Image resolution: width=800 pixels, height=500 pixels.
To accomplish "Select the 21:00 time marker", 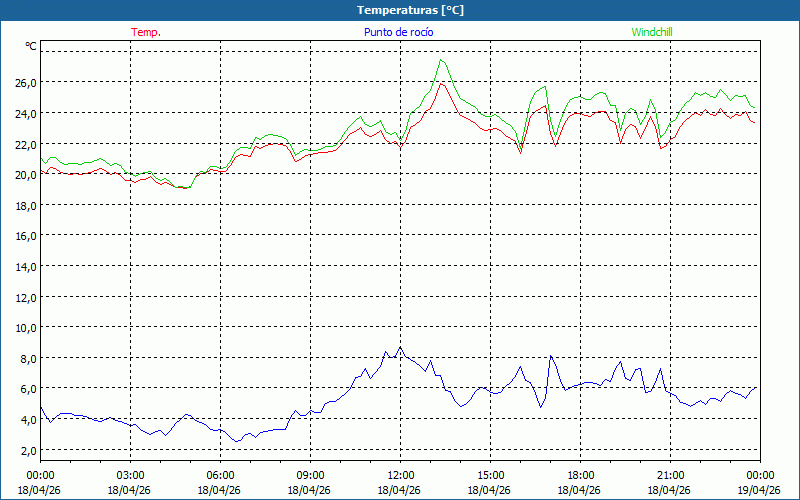I will pyautogui.click(x=671, y=475).
